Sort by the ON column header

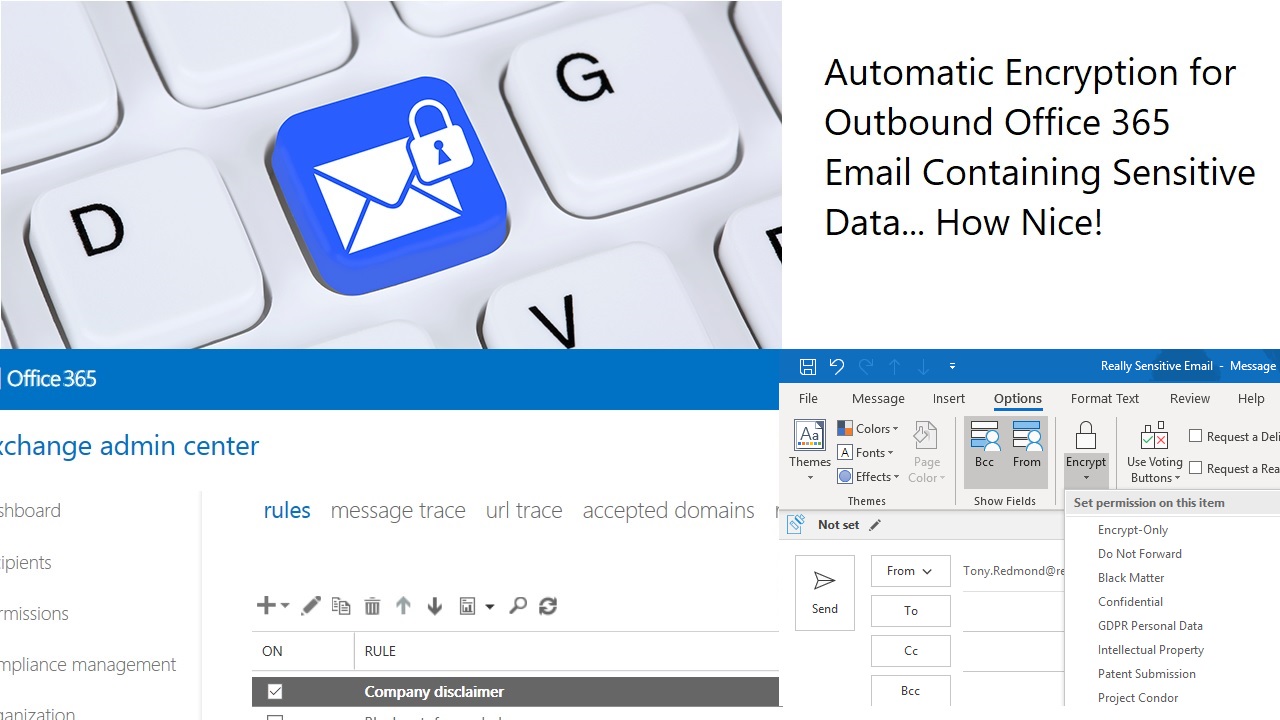click(x=272, y=651)
